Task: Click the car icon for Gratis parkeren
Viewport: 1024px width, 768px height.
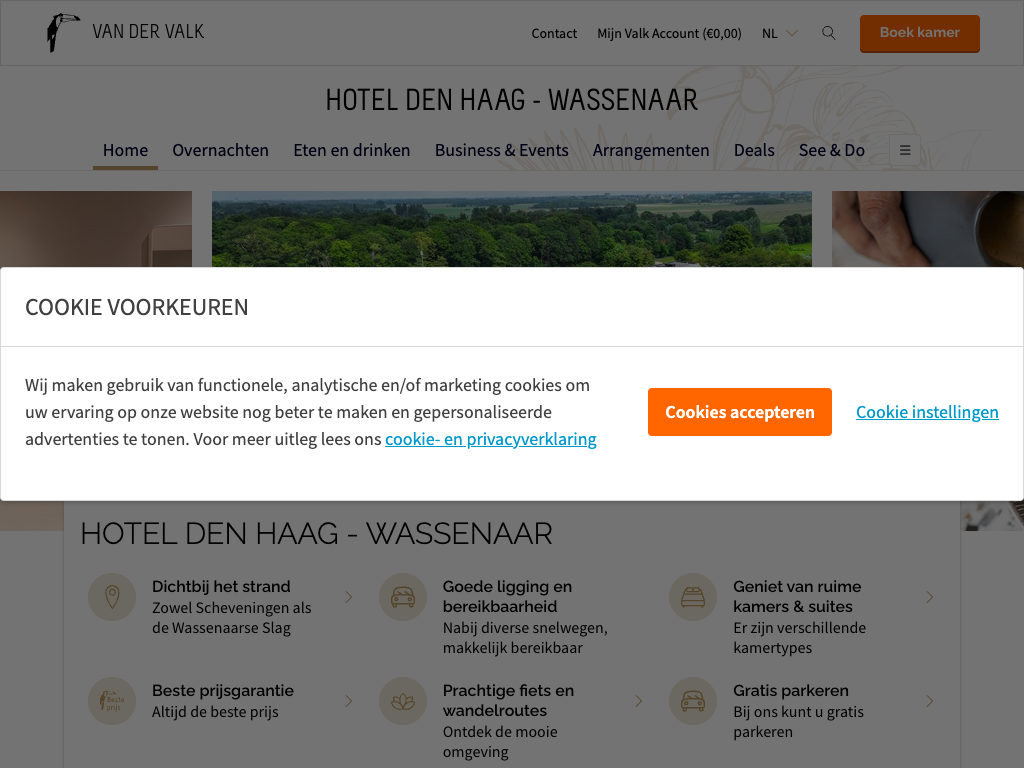Action: coord(693,701)
